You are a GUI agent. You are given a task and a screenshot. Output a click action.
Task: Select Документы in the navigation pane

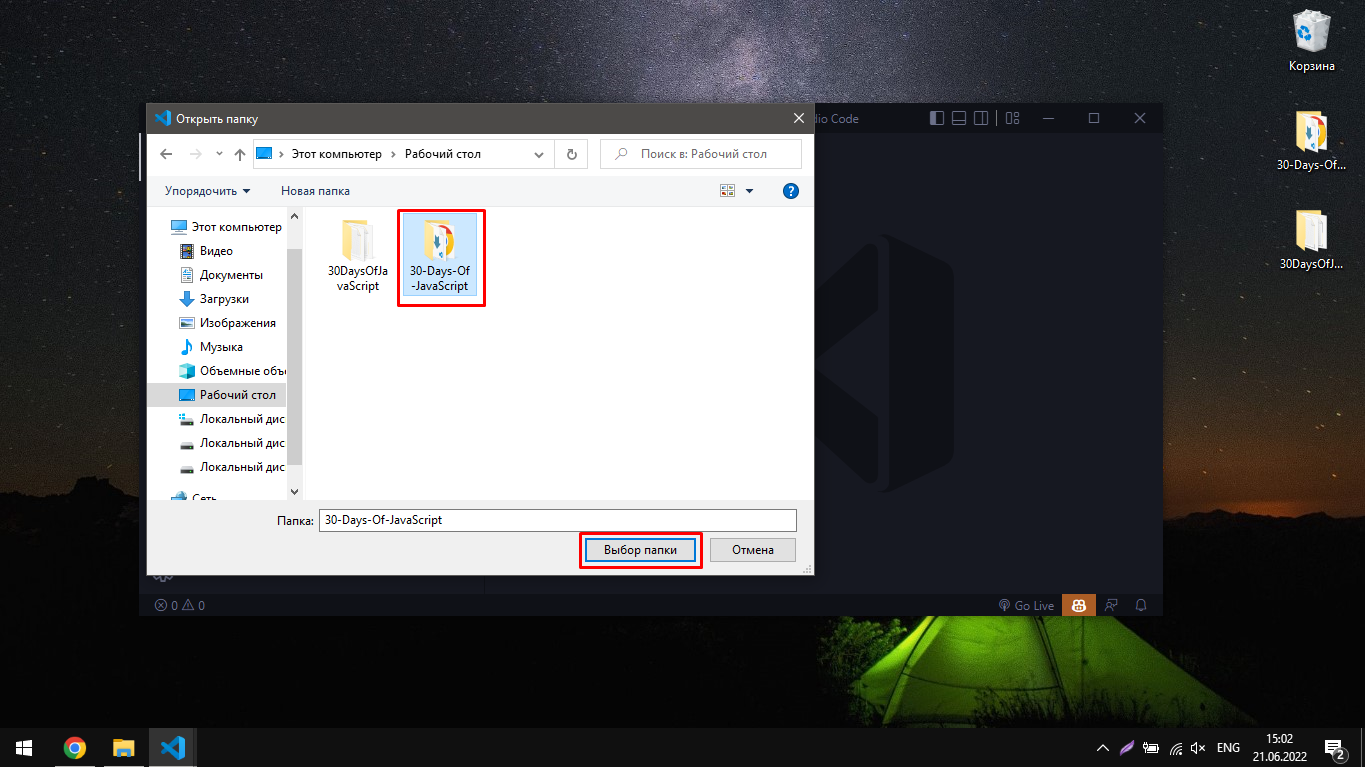231,275
